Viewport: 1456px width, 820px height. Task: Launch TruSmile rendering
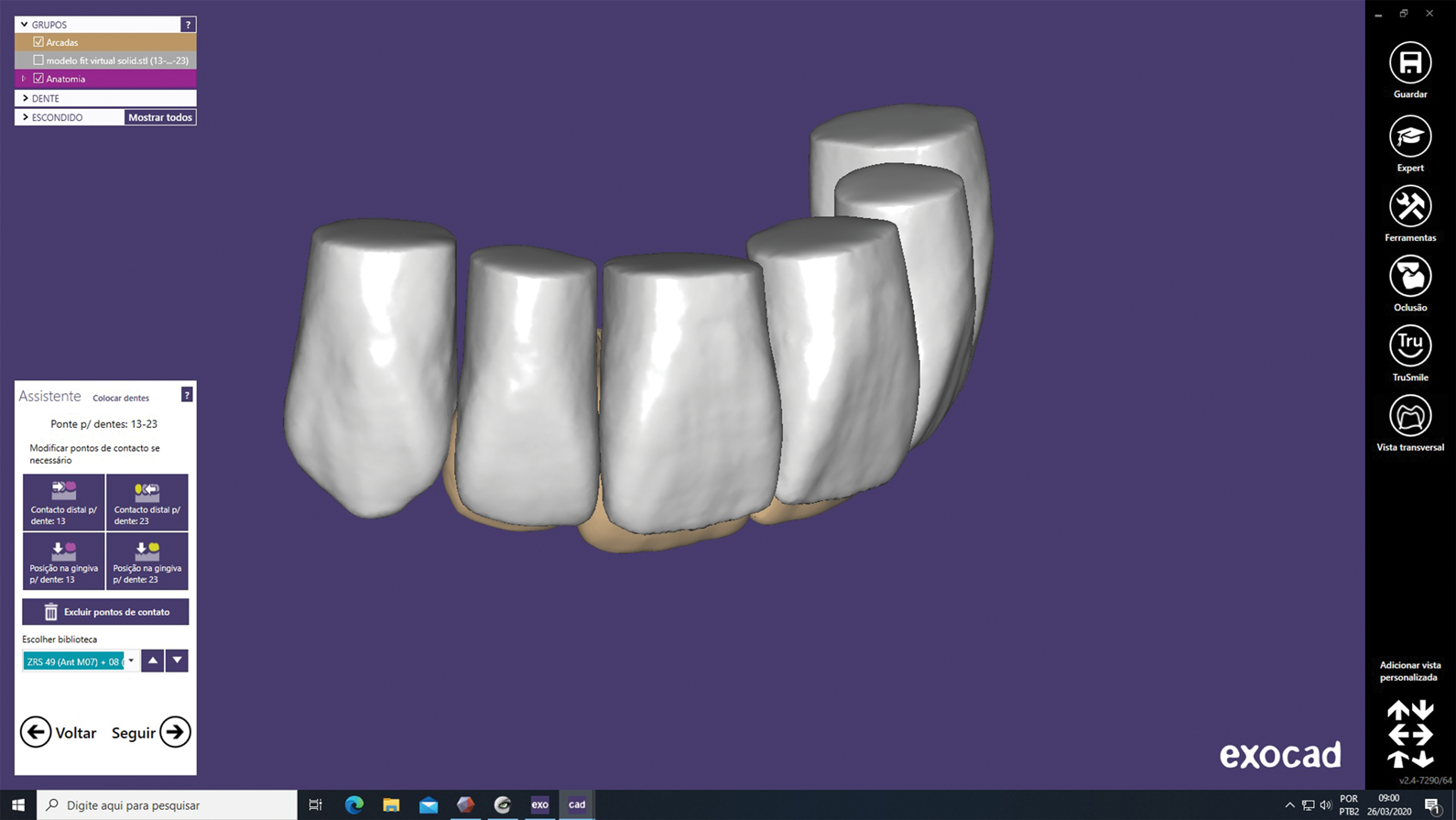(1409, 346)
